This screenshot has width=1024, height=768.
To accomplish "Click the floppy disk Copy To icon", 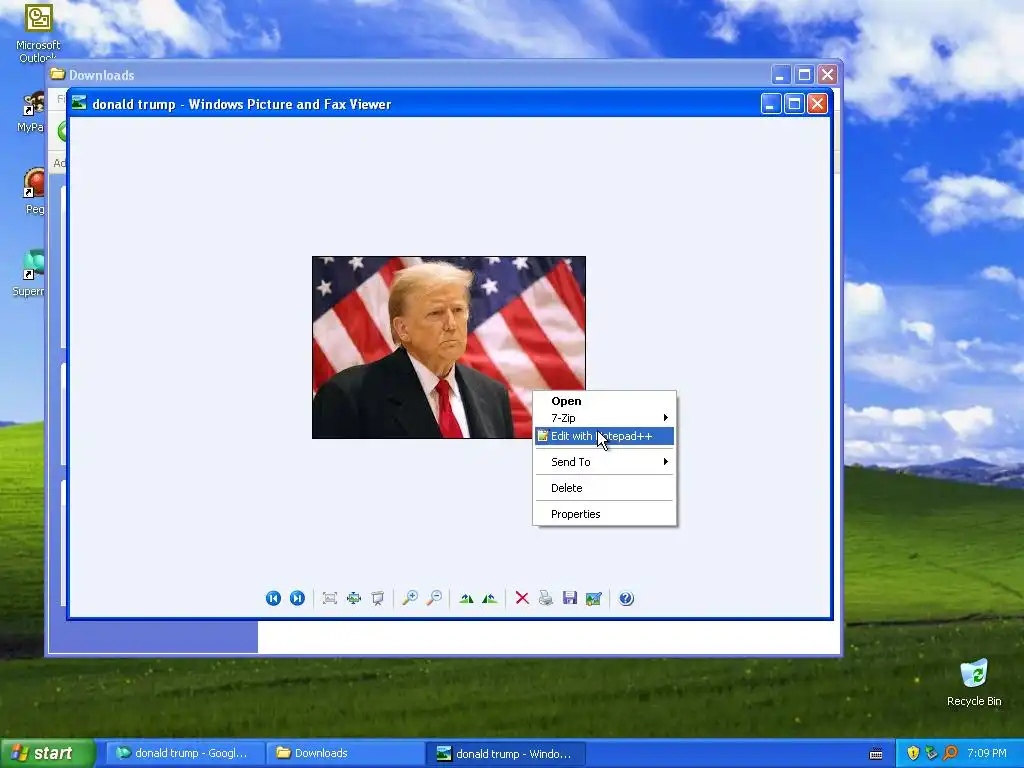I will pyautogui.click(x=569, y=598).
